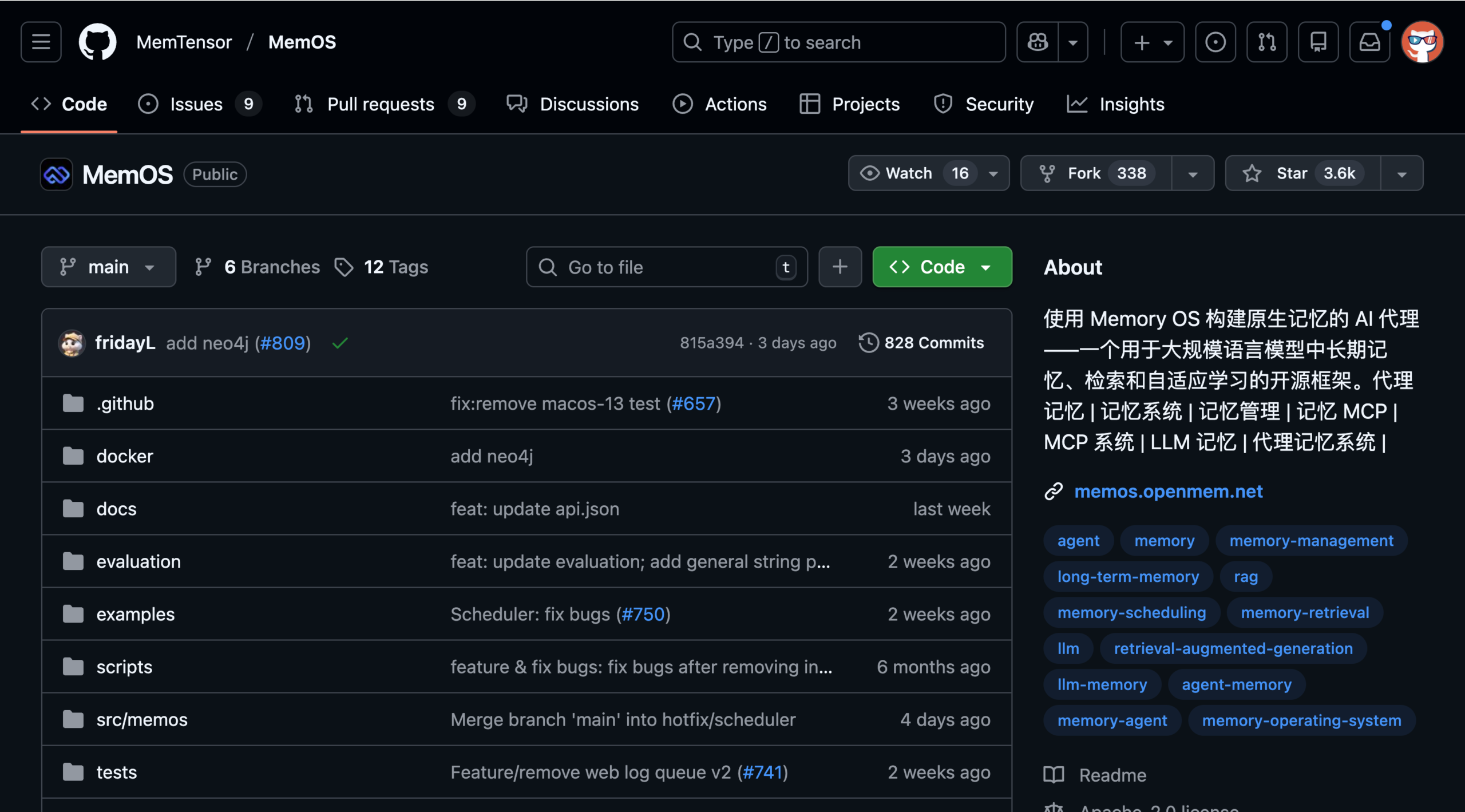This screenshot has width=1465, height=812.
Task: Open your issues icon in header
Action: (1215, 42)
